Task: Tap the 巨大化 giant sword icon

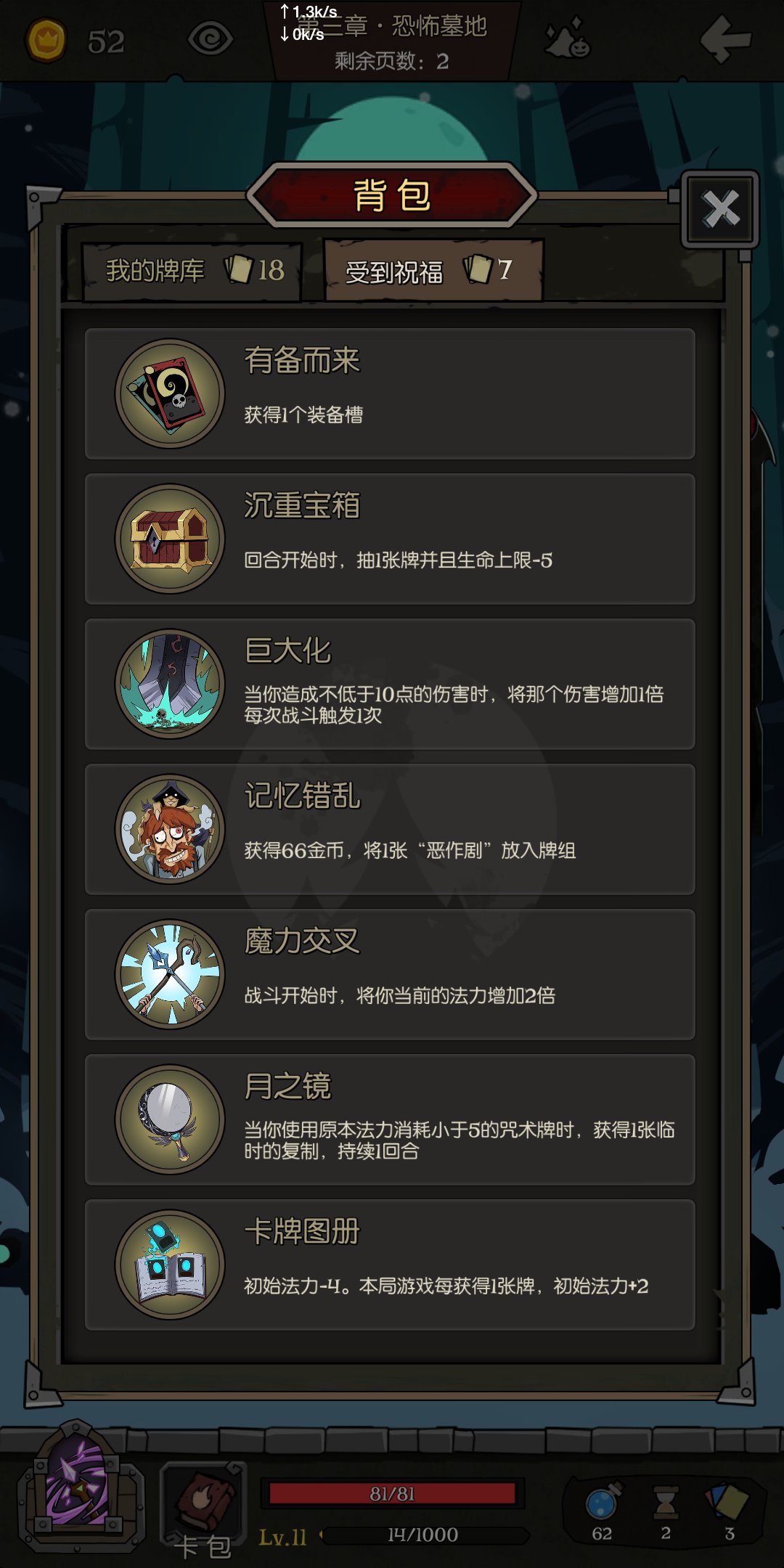Action: coord(170,684)
